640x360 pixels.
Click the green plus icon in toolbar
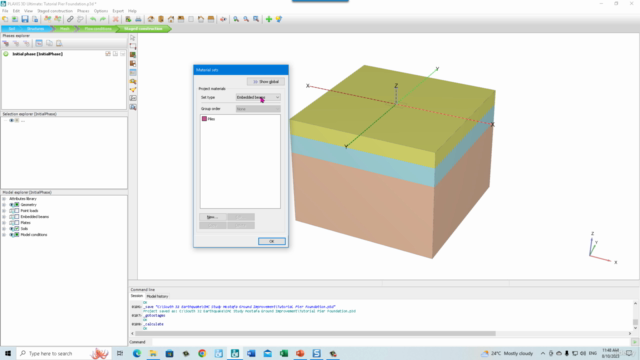269,19
